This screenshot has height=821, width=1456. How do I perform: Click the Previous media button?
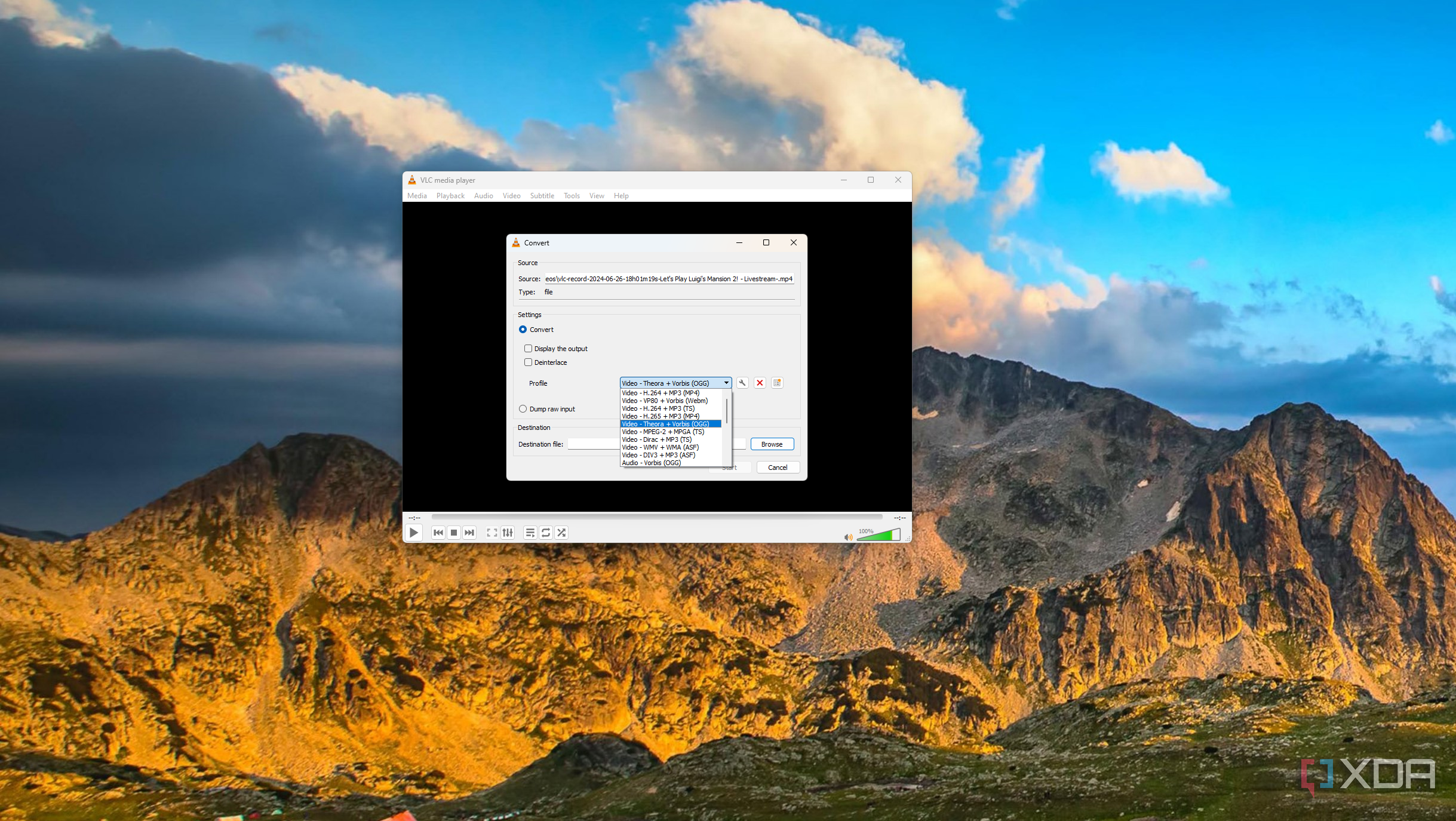(438, 533)
